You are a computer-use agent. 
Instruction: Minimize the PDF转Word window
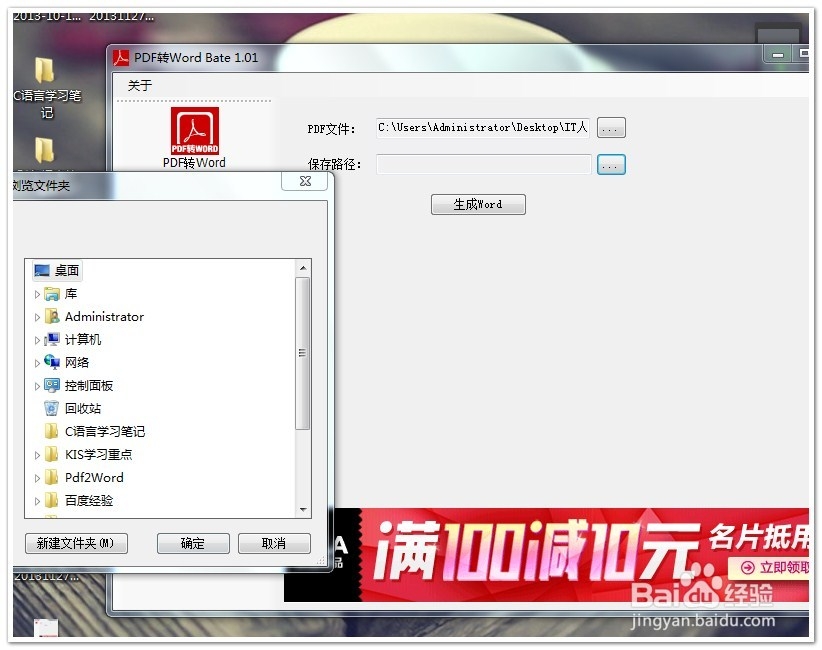[778, 55]
